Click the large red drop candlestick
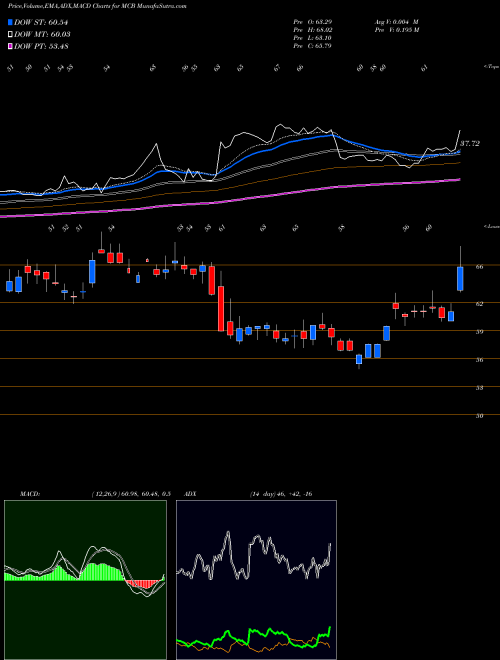 (x=221, y=309)
